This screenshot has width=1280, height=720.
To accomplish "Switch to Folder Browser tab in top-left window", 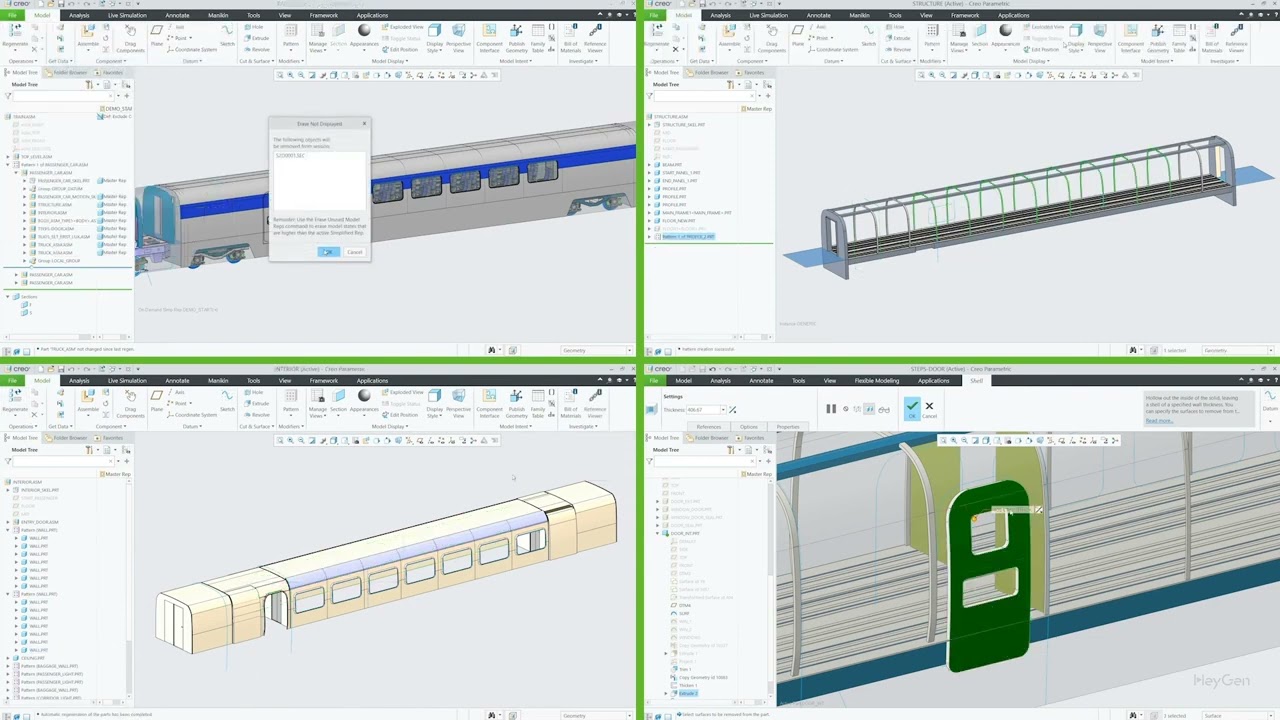I will 67,73.
